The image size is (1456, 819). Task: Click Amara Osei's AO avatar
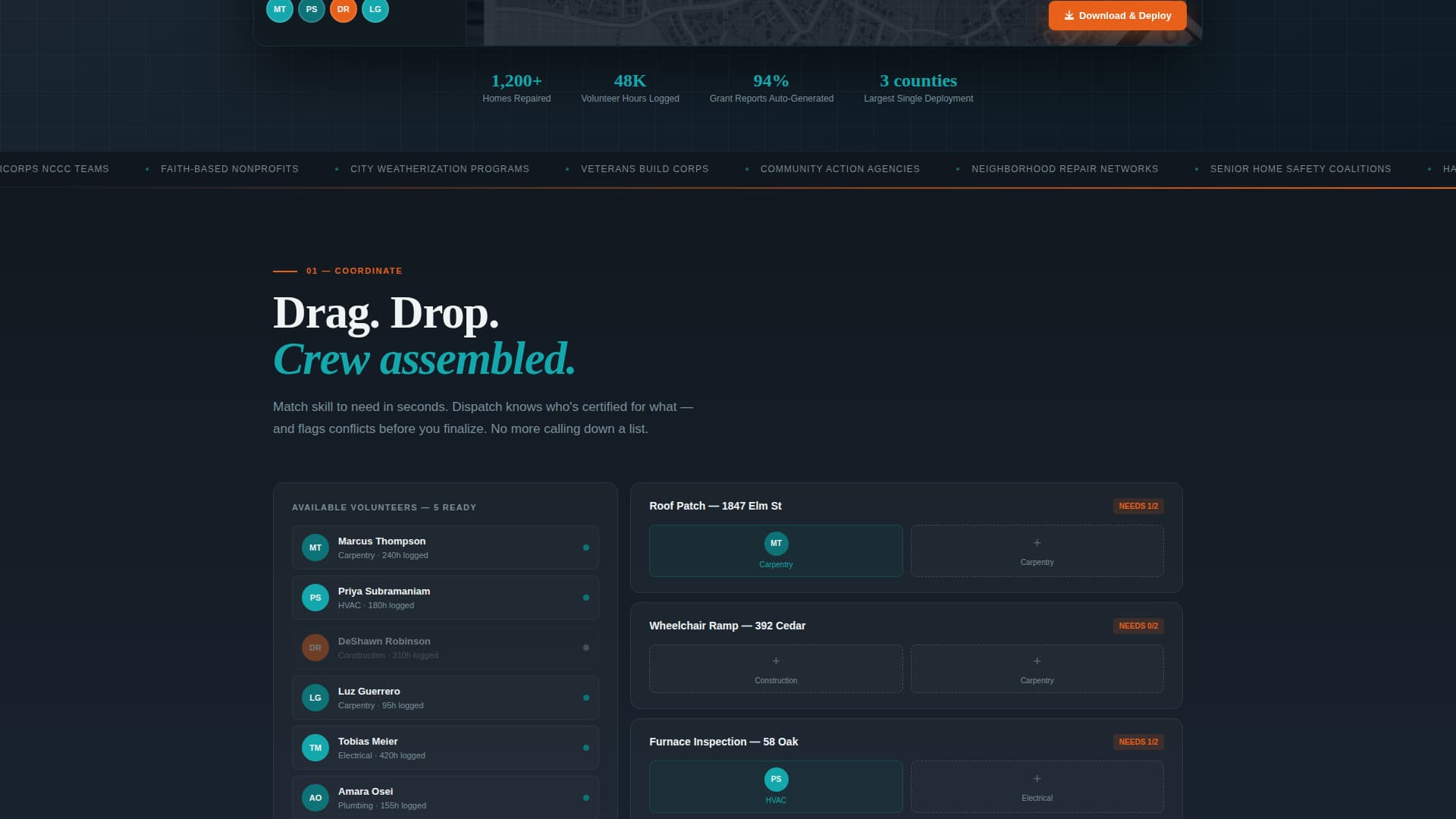tap(315, 797)
